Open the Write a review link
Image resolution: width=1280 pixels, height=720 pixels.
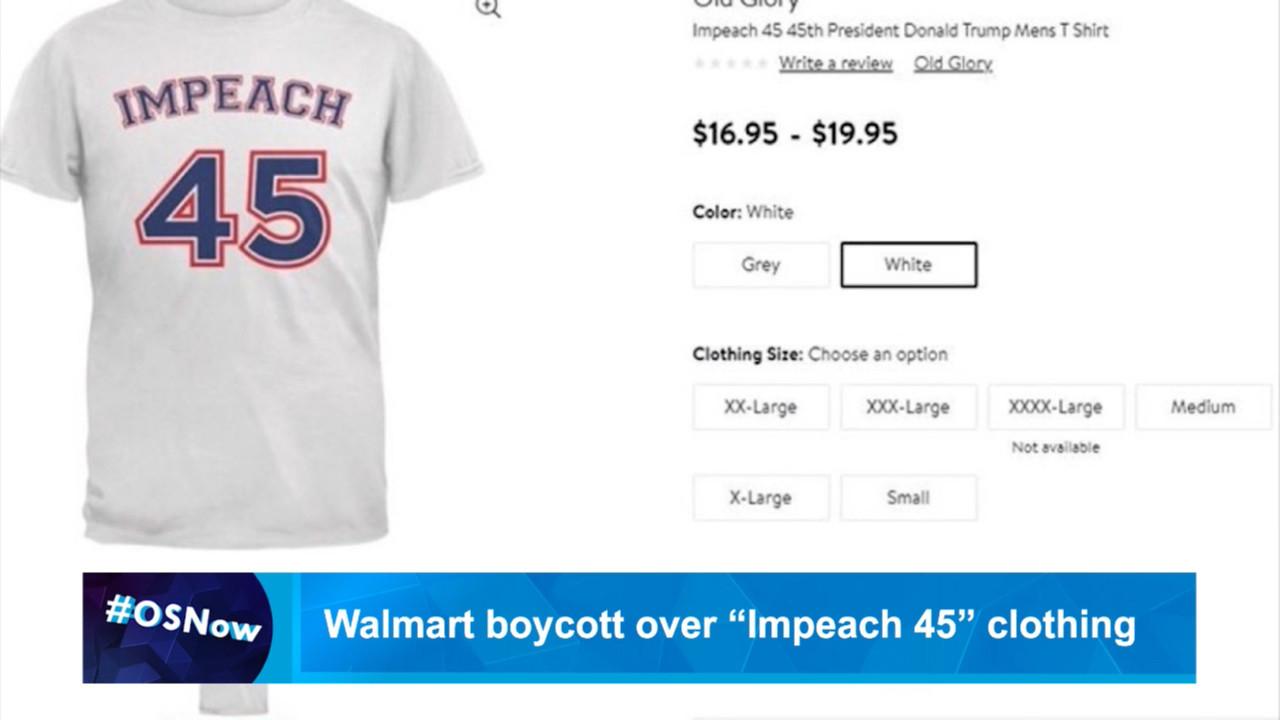click(x=835, y=63)
